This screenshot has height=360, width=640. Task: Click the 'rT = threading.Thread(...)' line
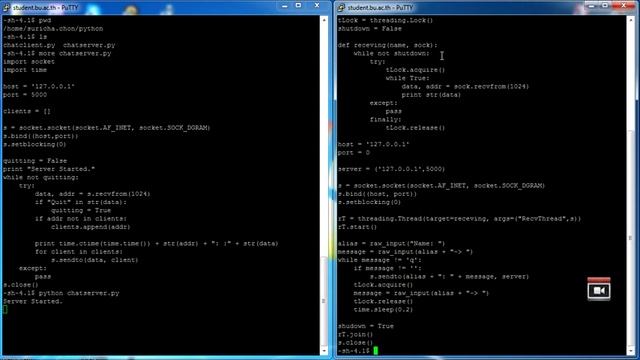[459, 219]
